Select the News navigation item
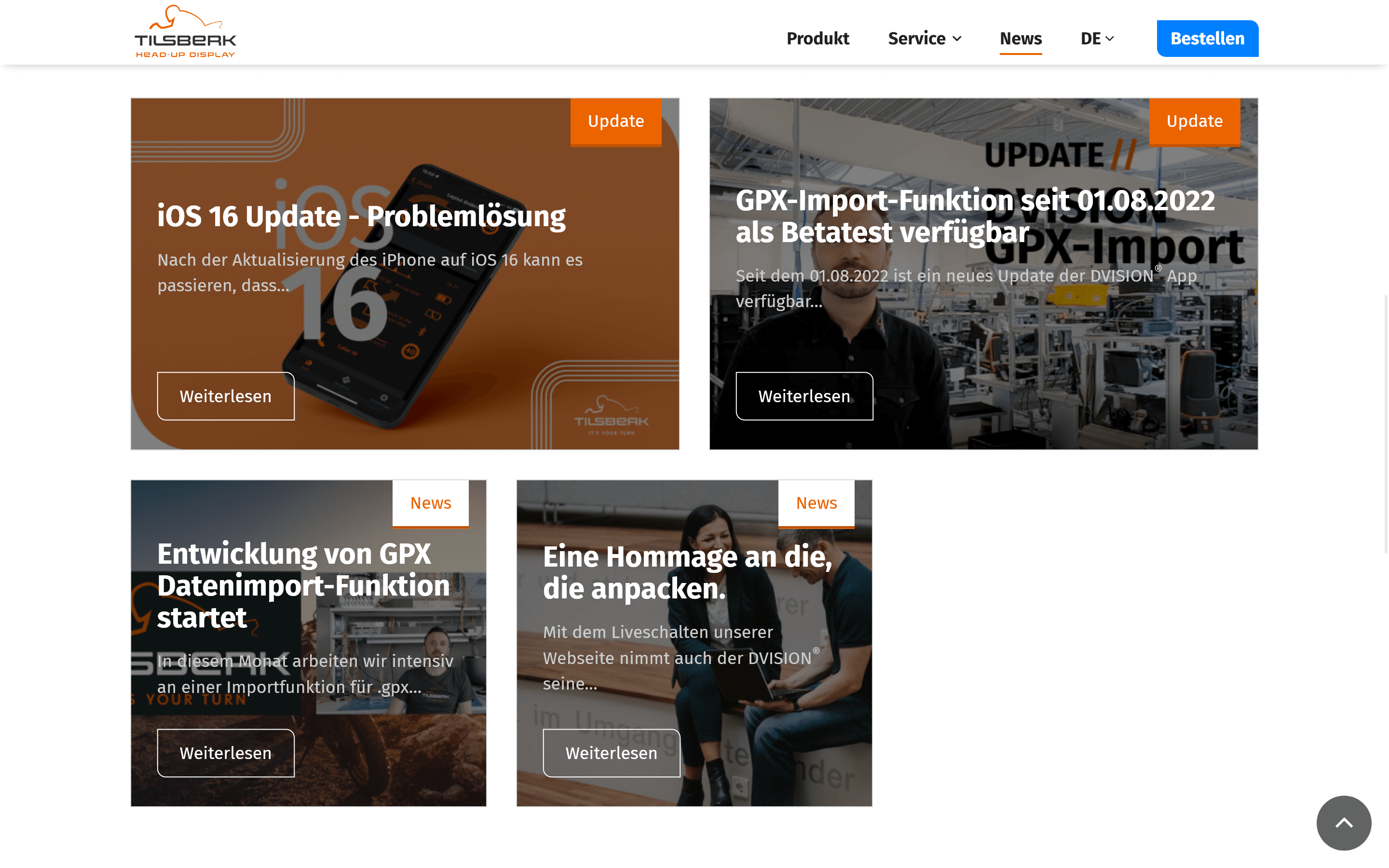1389x868 pixels. [x=1021, y=39]
